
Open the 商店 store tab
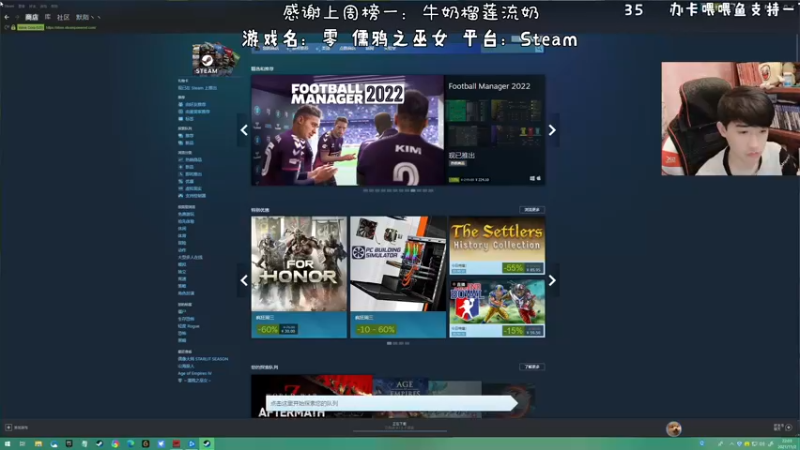coord(32,17)
